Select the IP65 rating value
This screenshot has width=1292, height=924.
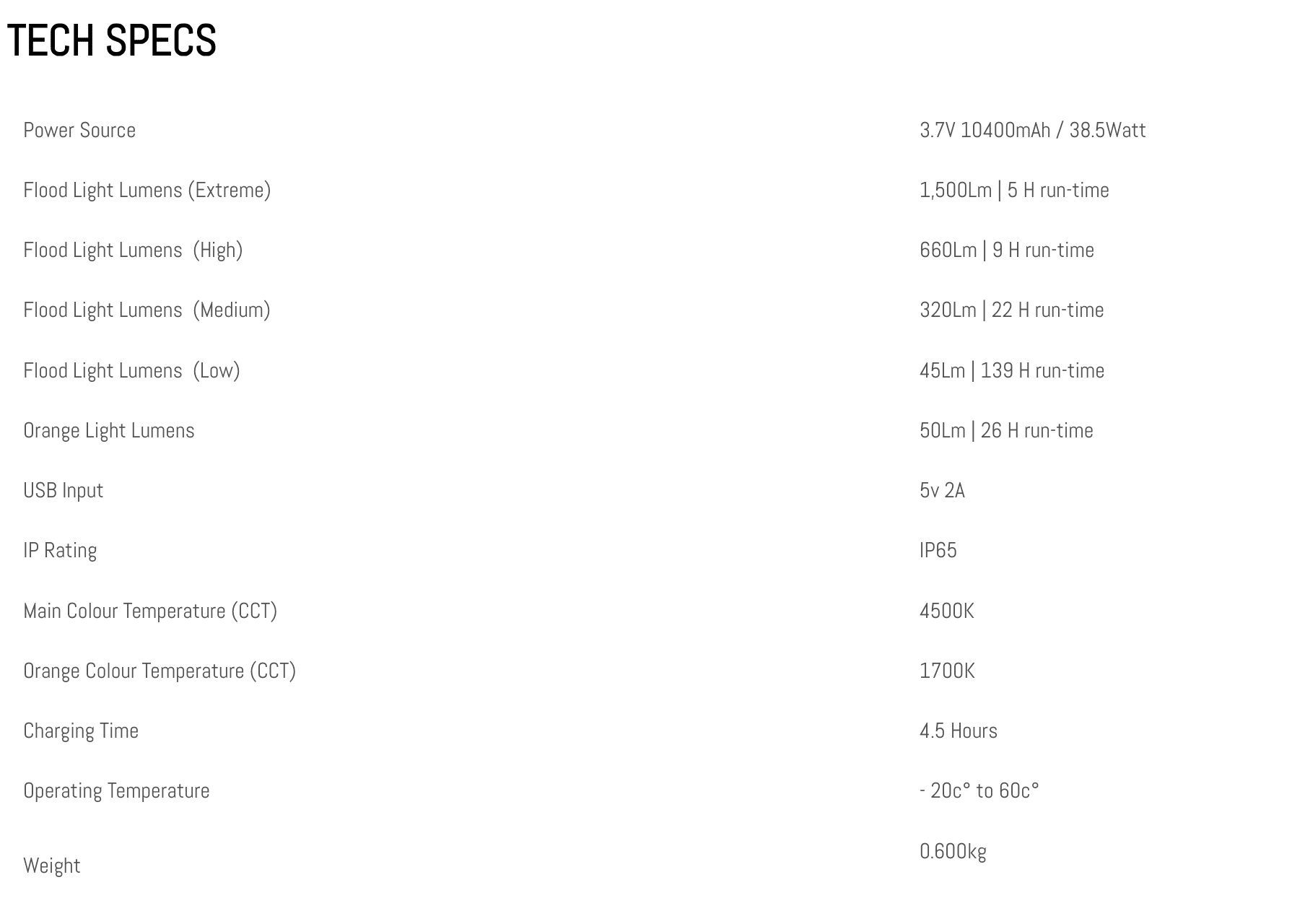coord(938,551)
